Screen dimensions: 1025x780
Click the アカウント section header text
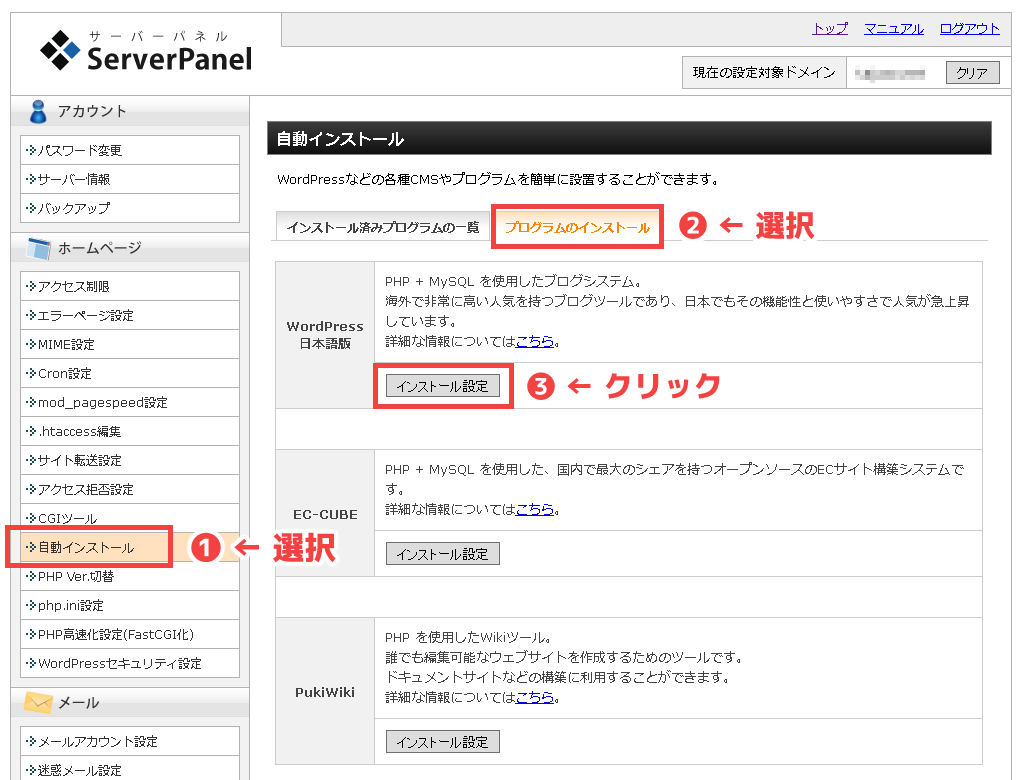pos(92,111)
